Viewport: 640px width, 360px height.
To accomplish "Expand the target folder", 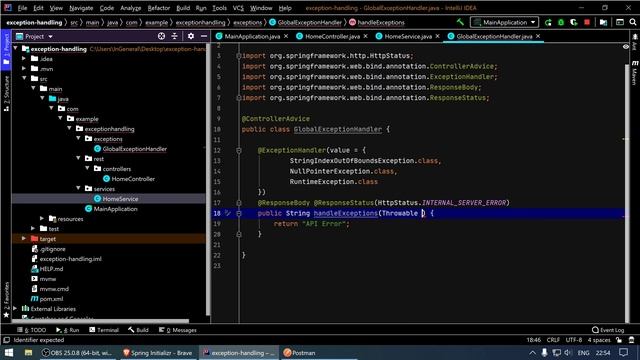I will click(24, 239).
